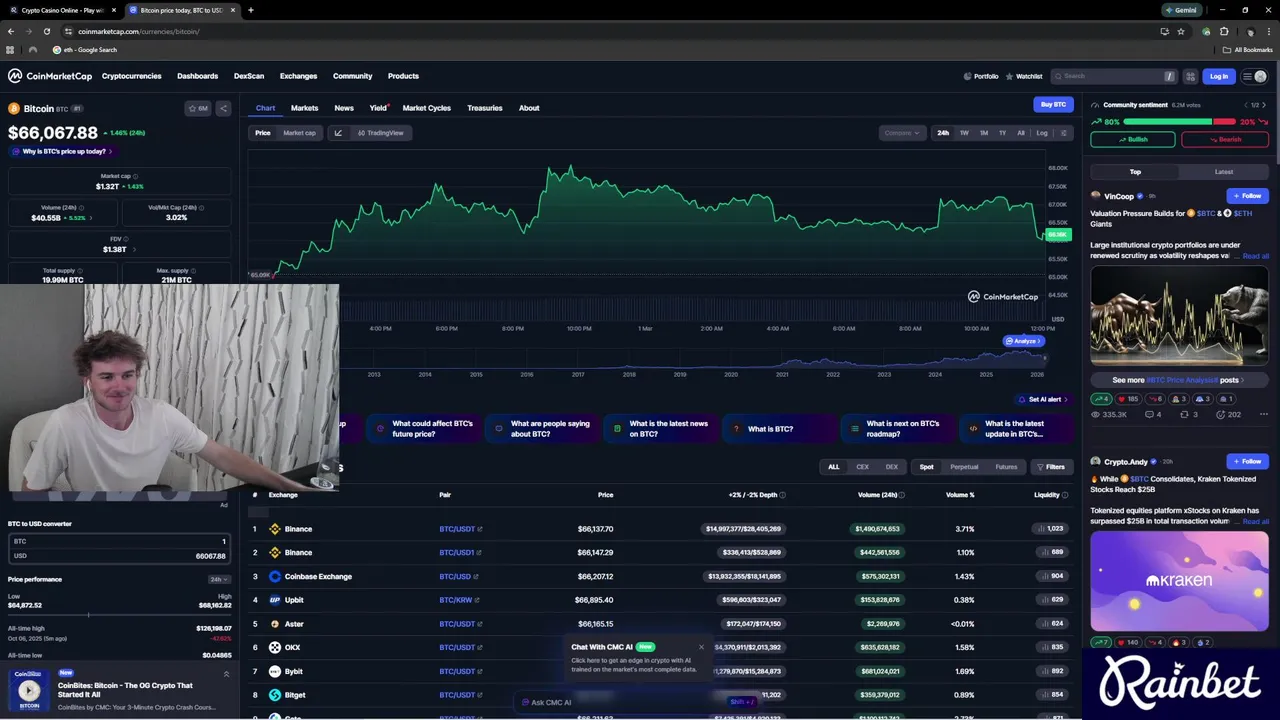This screenshot has width=1280, height=720.
Task: Switch to the Treasuries tab
Action: [484, 108]
